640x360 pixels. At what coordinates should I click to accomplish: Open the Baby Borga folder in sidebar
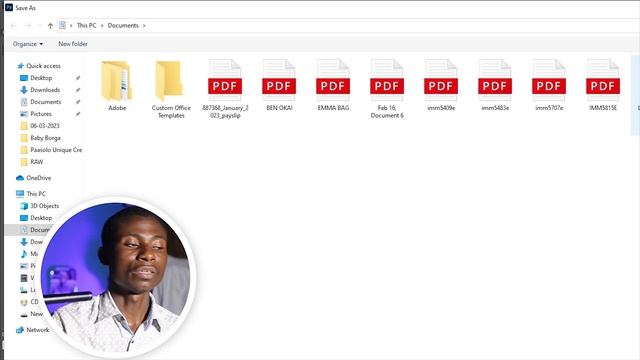[40, 138]
